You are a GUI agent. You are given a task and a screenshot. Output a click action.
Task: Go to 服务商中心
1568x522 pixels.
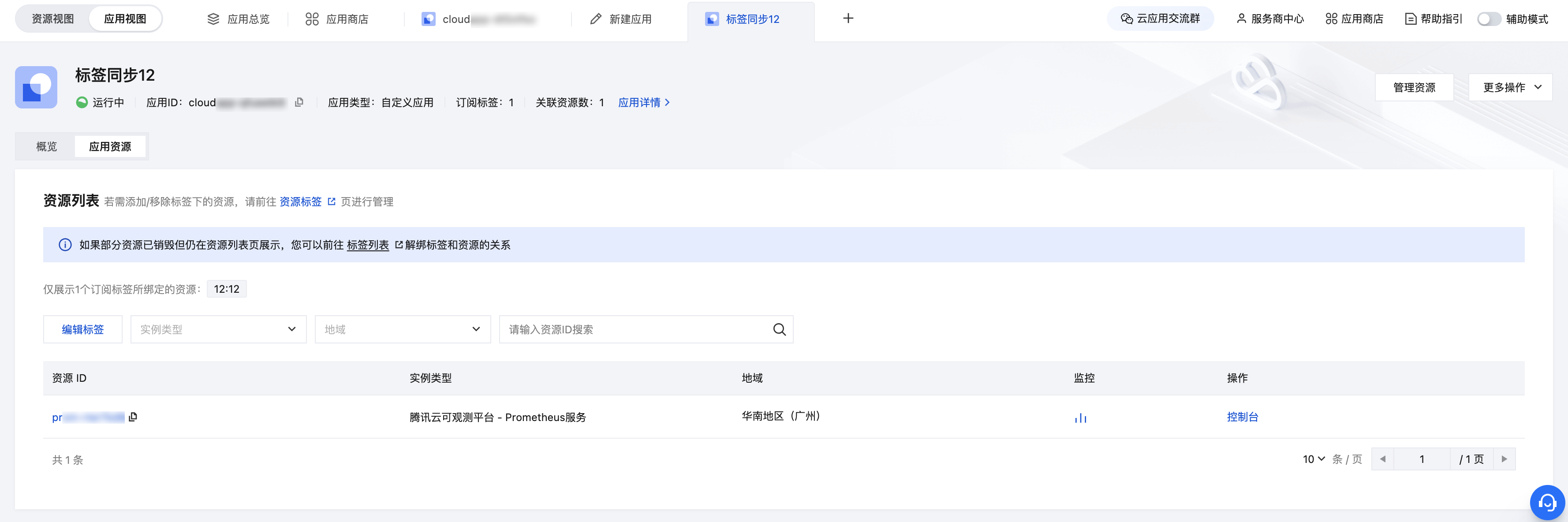point(1270,19)
